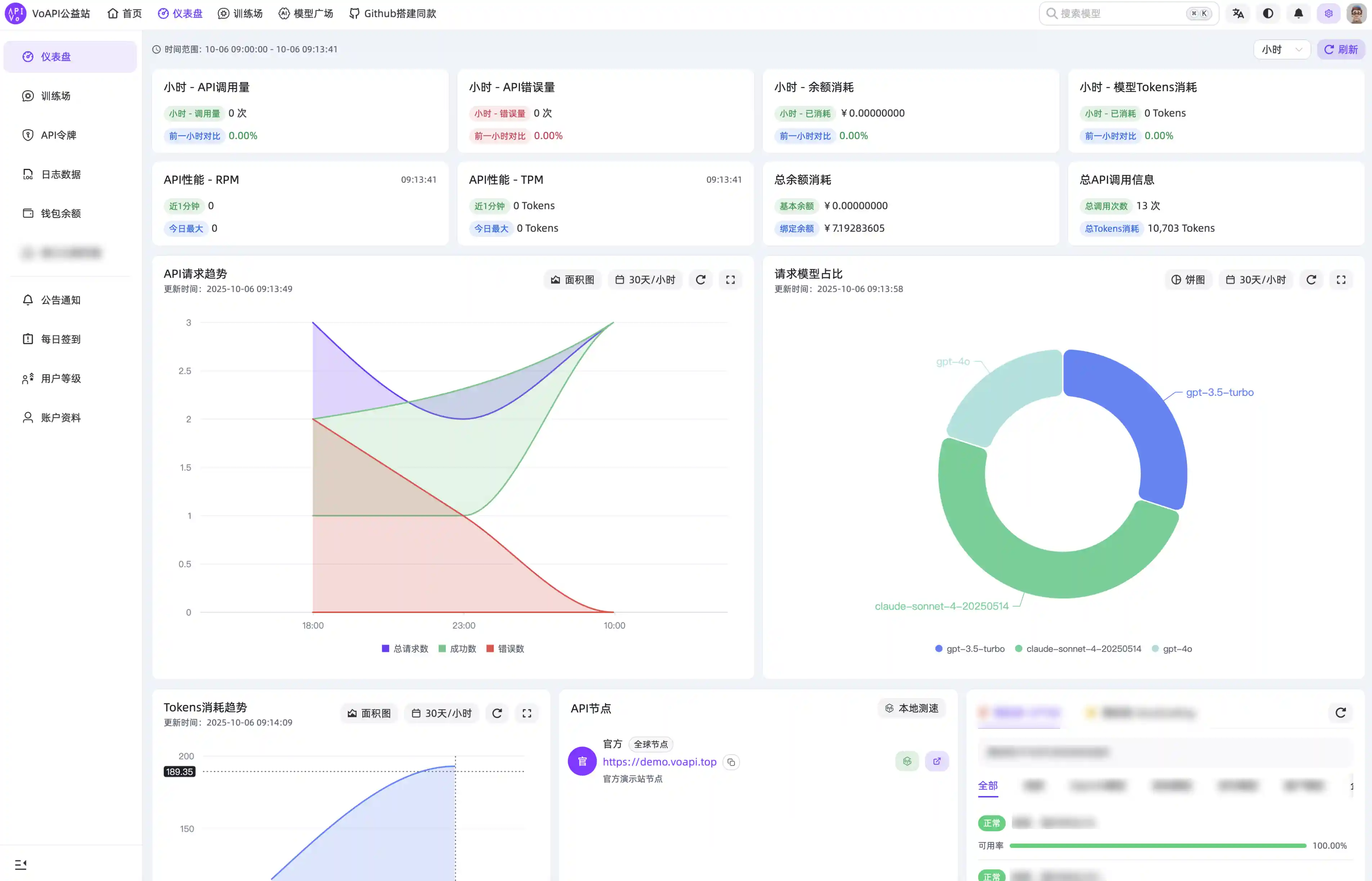The width and height of the screenshot is (1372, 881).
Task: Click the 刷新 button
Action: [1341, 50]
